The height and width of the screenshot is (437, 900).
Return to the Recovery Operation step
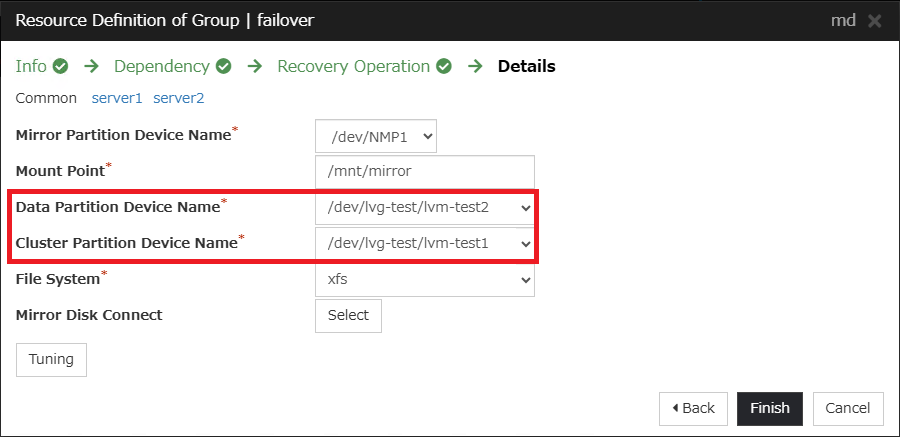click(x=353, y=67)
